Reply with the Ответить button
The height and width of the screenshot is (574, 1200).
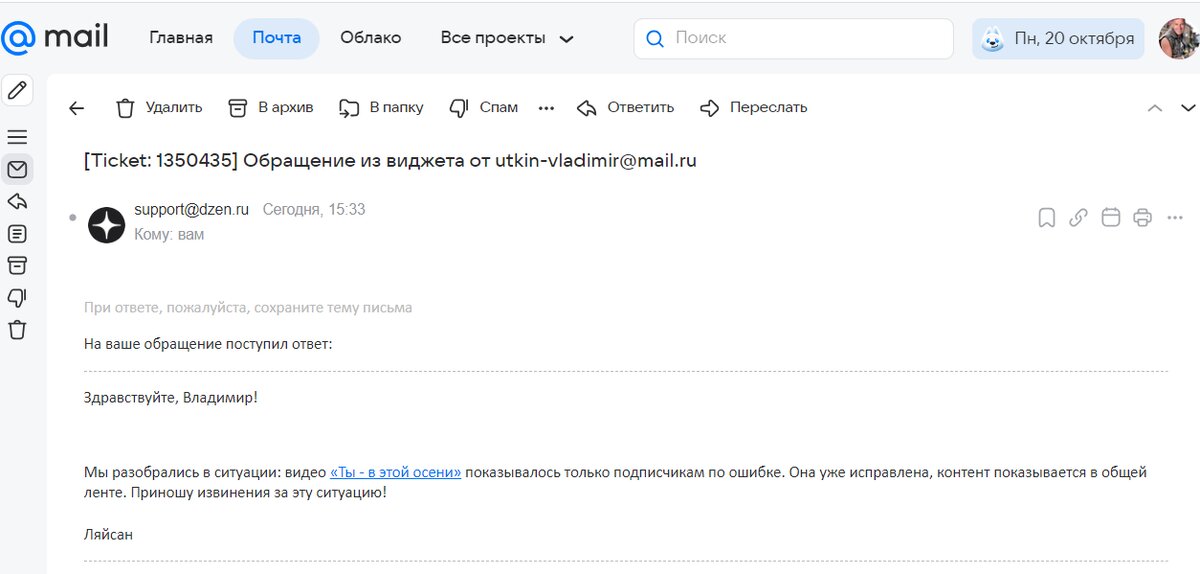[626, 107]
